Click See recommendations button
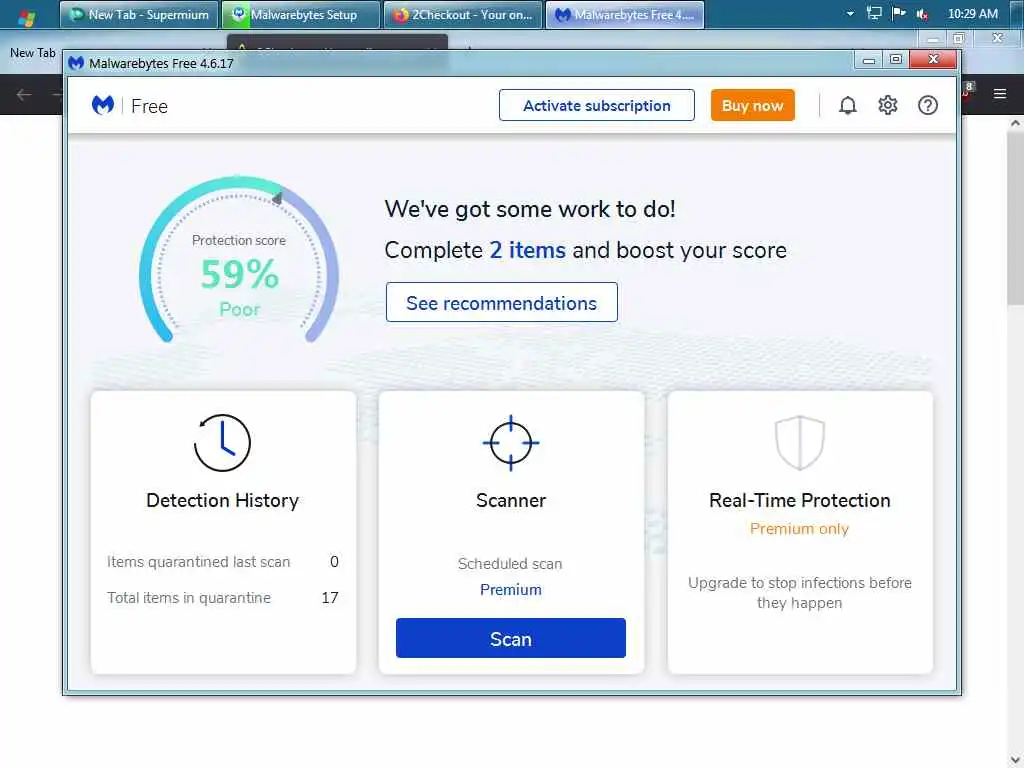This screenshot has width=1024, height=768. point(501,302)
